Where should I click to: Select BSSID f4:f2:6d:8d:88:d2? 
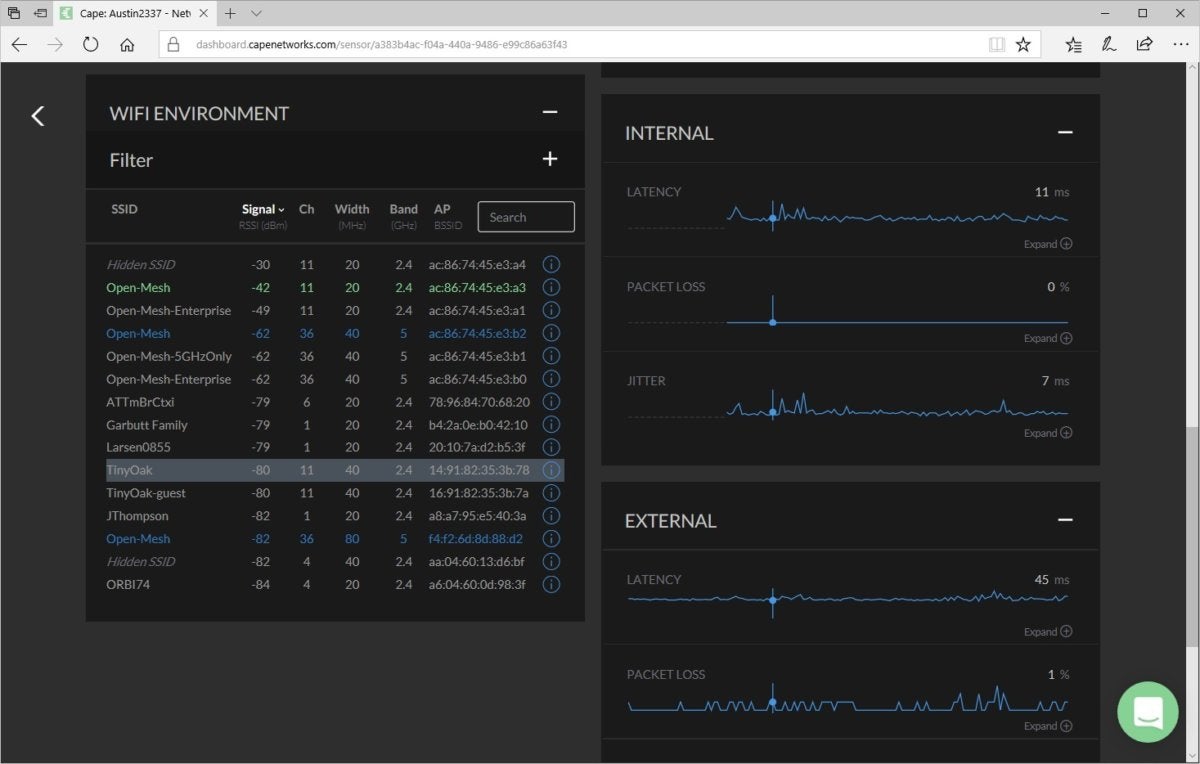[476, 539]
